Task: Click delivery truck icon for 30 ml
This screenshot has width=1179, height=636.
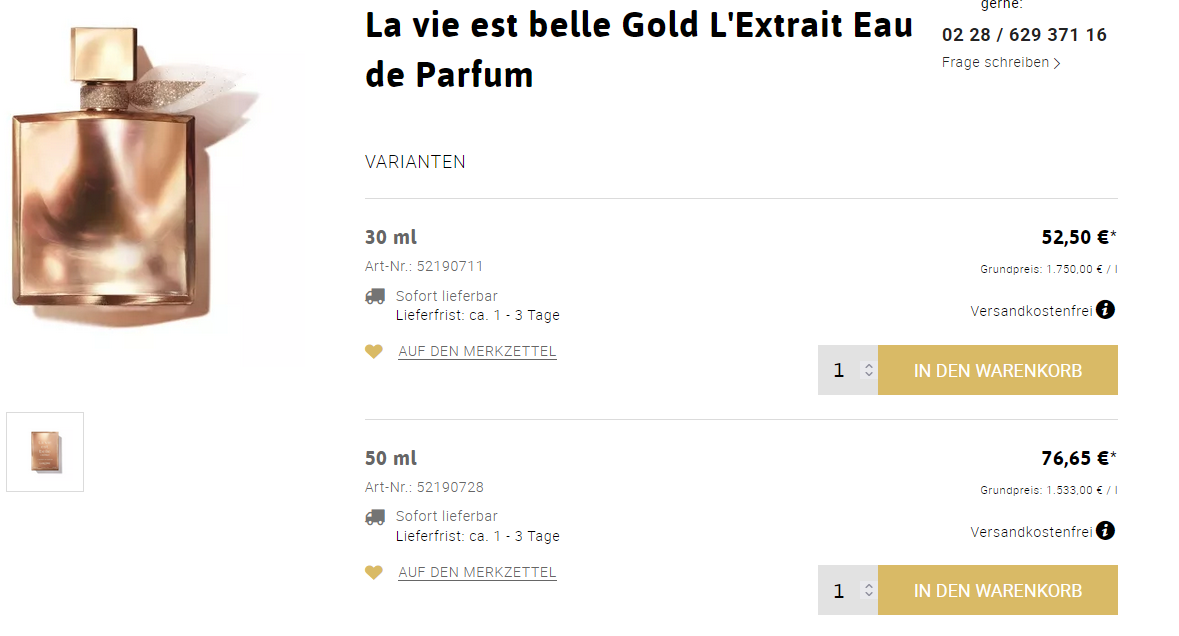Action: pos(375,296)
